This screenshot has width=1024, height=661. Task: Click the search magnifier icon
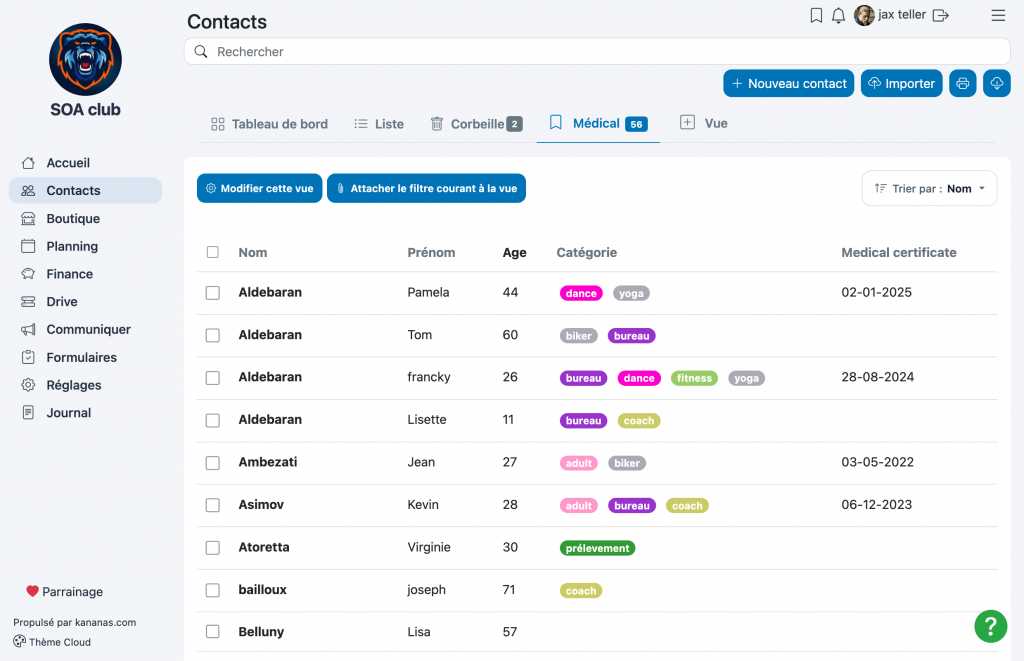click(x=200, y=52)
